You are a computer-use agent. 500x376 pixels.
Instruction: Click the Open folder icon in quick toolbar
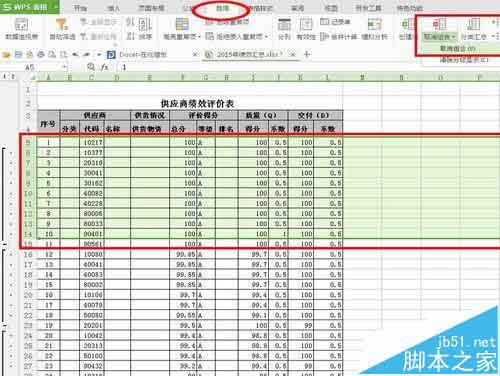(7, 54)
